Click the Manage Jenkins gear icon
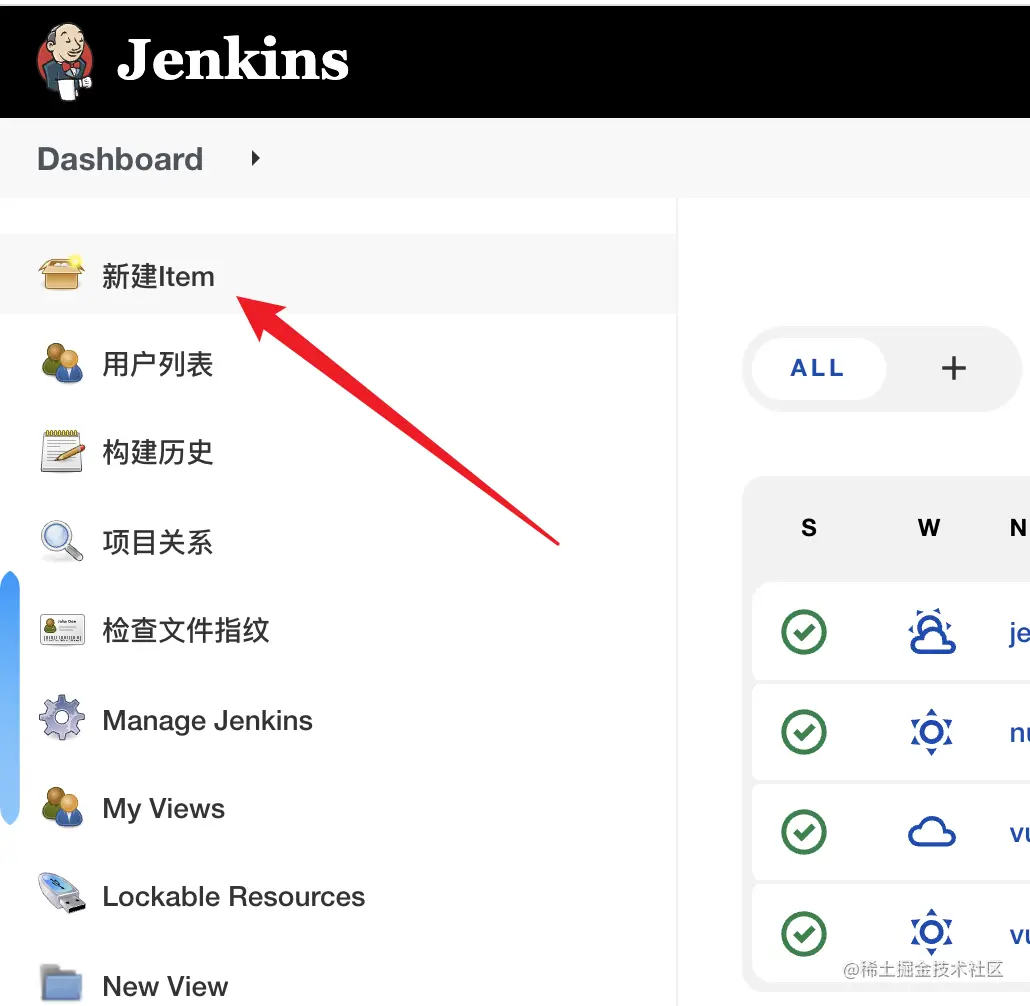Image resolution: width=1030 pixels, height=1006 pixels. [x=62, y=718]
